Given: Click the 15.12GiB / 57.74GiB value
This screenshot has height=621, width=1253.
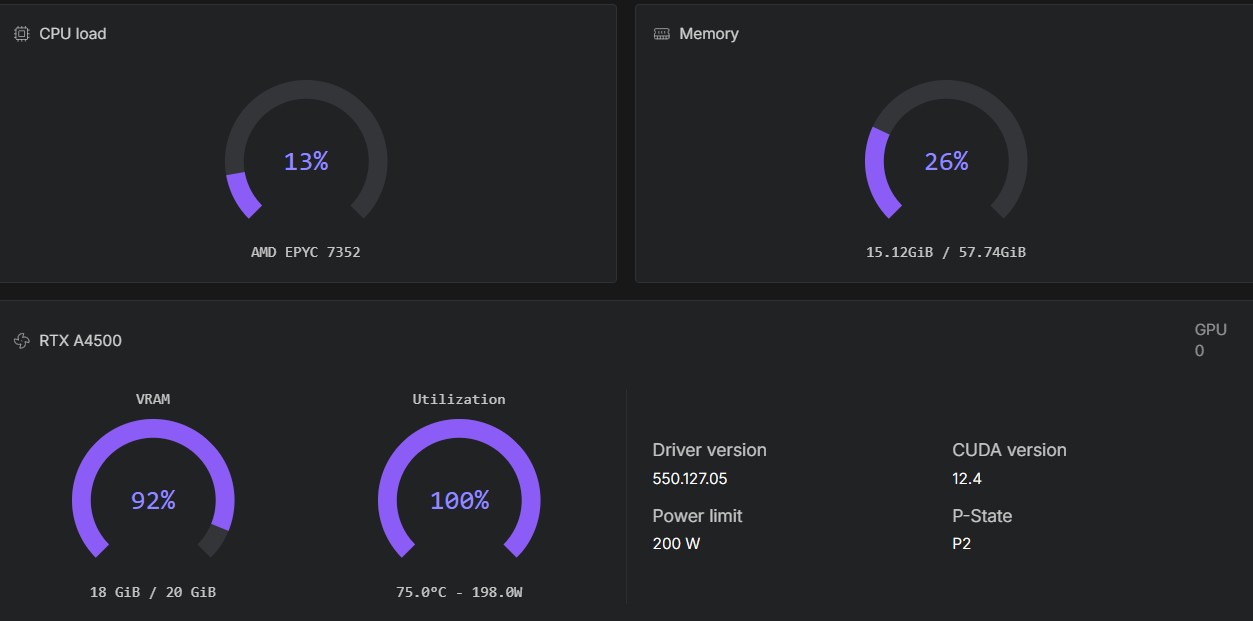Looking at the screenshot, I should (946, 252).
